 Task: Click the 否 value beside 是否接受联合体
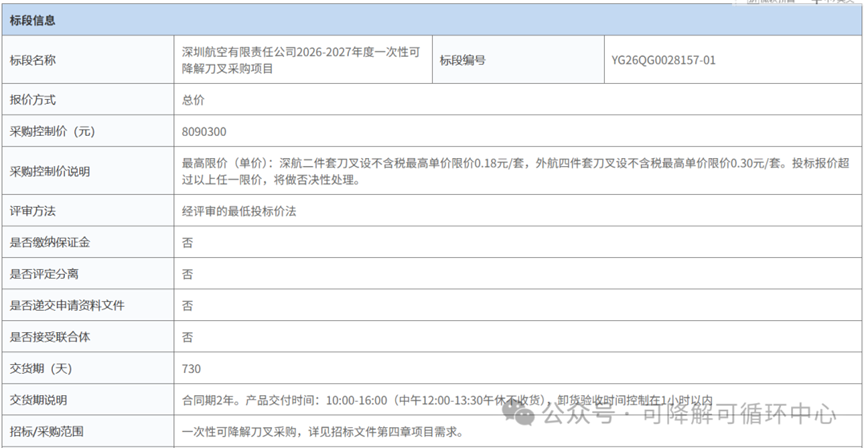point(187,337)
